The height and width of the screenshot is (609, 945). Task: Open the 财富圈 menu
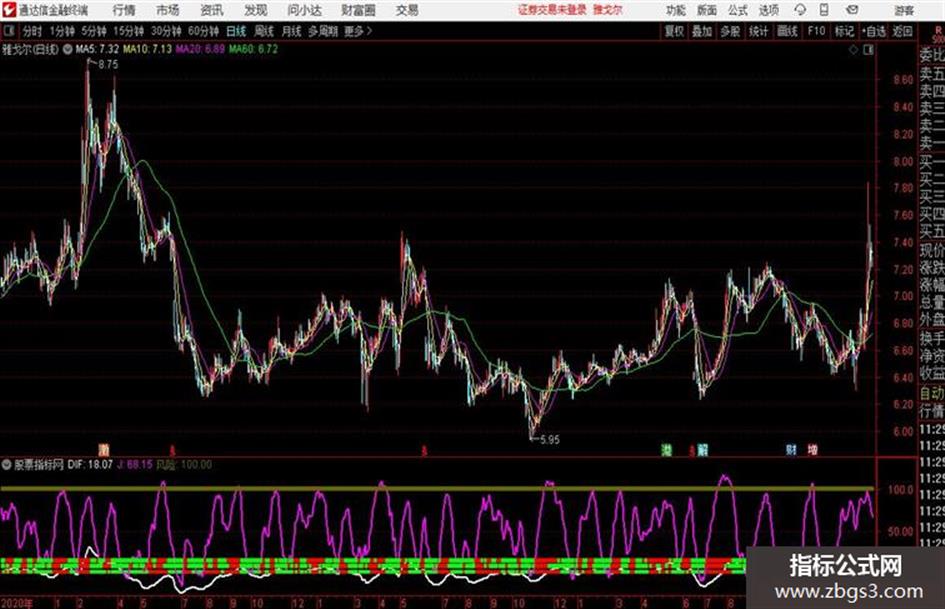tap(358, 10)
